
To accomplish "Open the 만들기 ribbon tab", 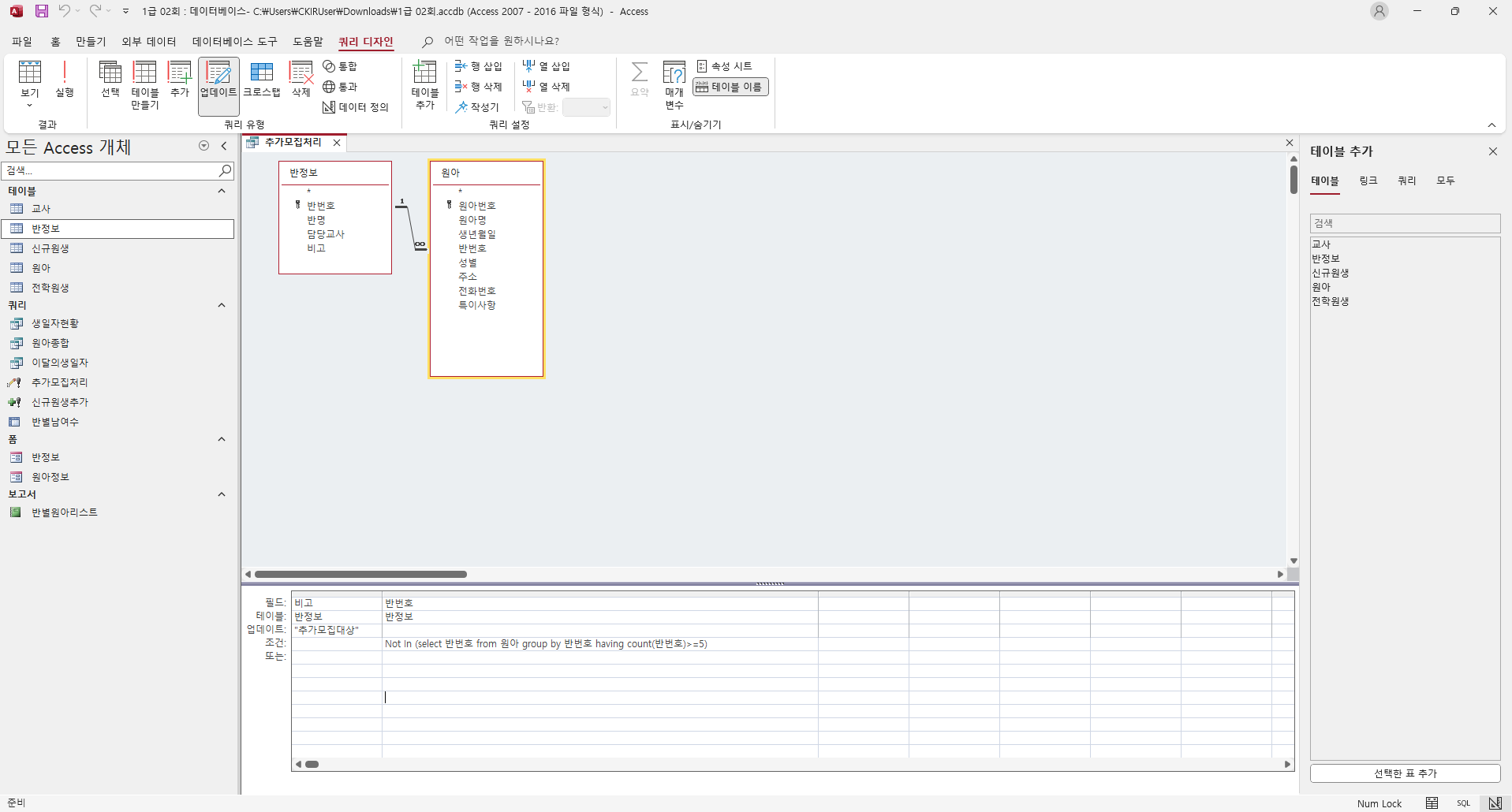I will click(91, 42).
